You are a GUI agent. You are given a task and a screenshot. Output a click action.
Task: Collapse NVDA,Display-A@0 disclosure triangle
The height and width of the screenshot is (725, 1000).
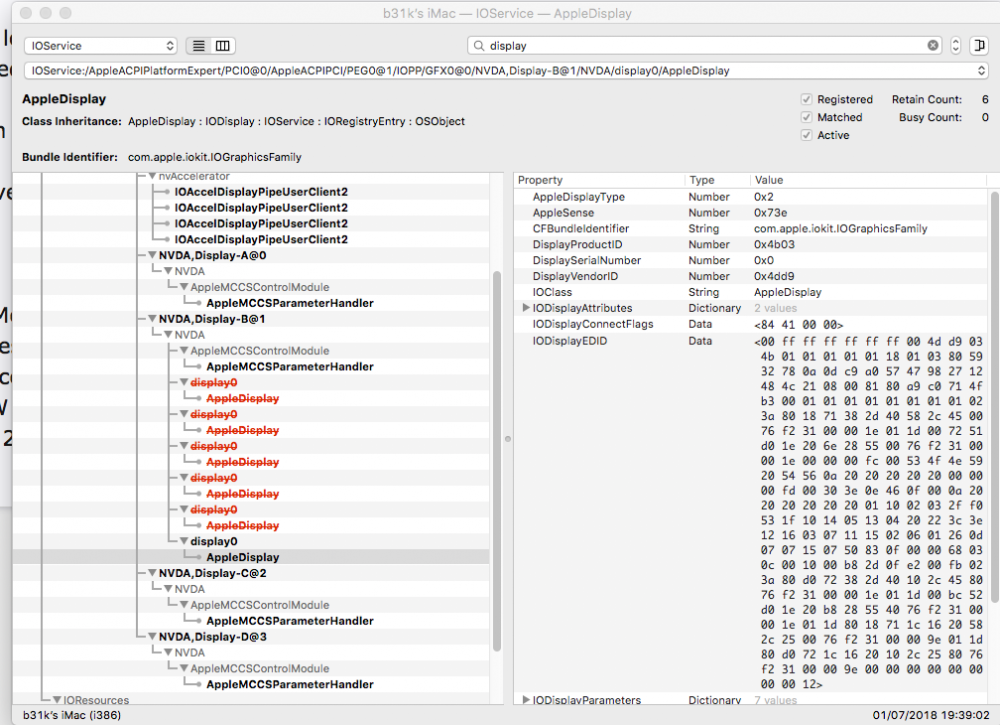(x=152, y=255)
